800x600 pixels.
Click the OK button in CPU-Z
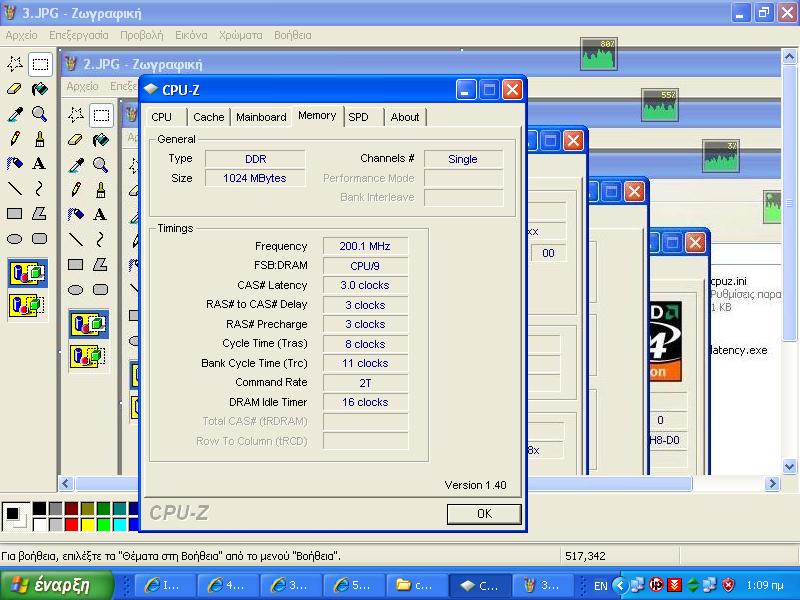pos(484,513)
